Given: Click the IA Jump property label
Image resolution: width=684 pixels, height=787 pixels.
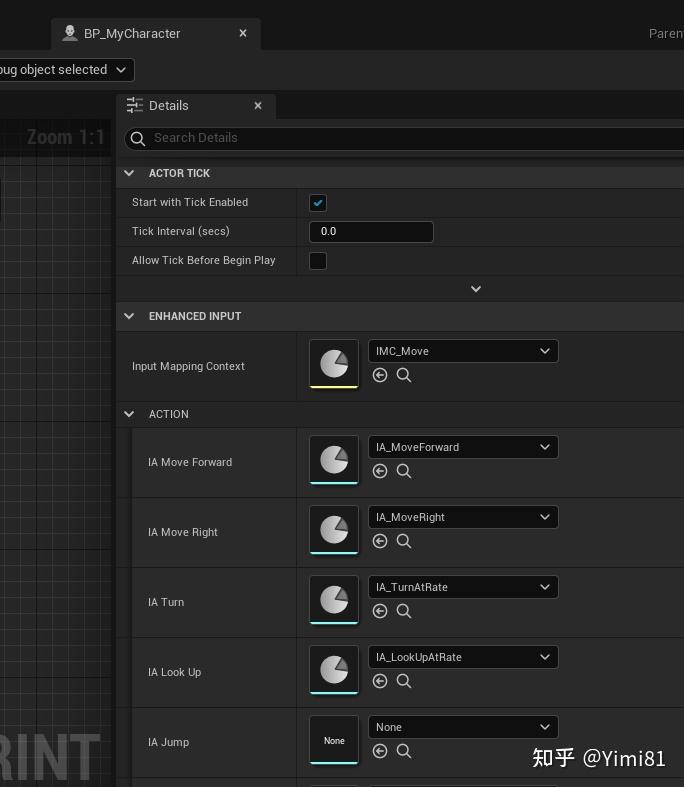Looking at the screenshot, I should pos(169,742).
